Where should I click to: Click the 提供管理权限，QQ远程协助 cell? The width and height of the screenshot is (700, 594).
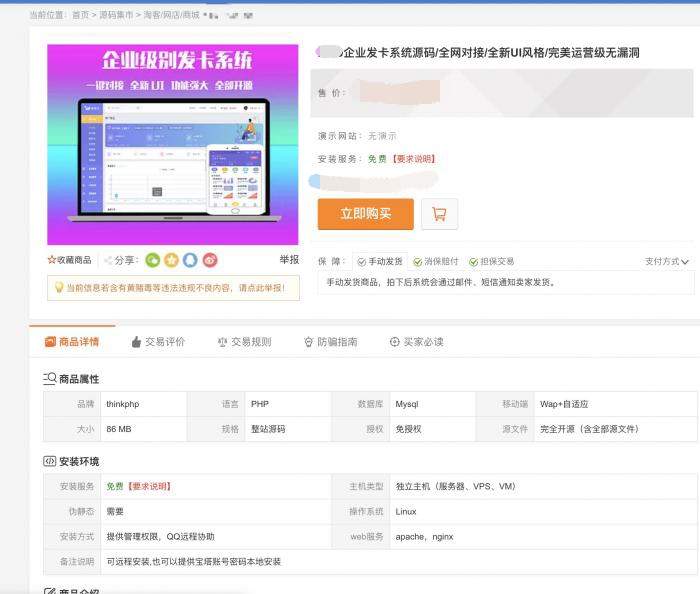[x=217, y=536]
